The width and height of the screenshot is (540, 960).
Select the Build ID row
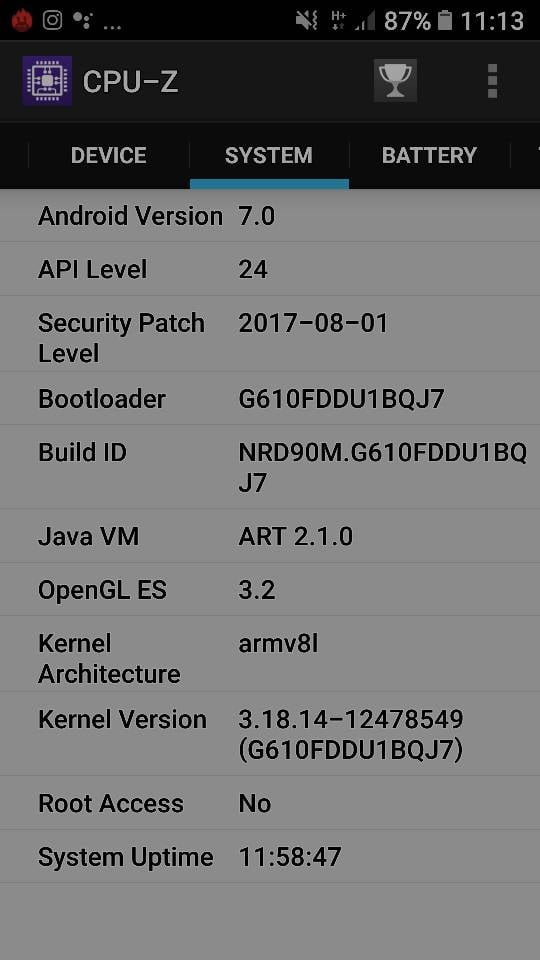click(270, 467)
